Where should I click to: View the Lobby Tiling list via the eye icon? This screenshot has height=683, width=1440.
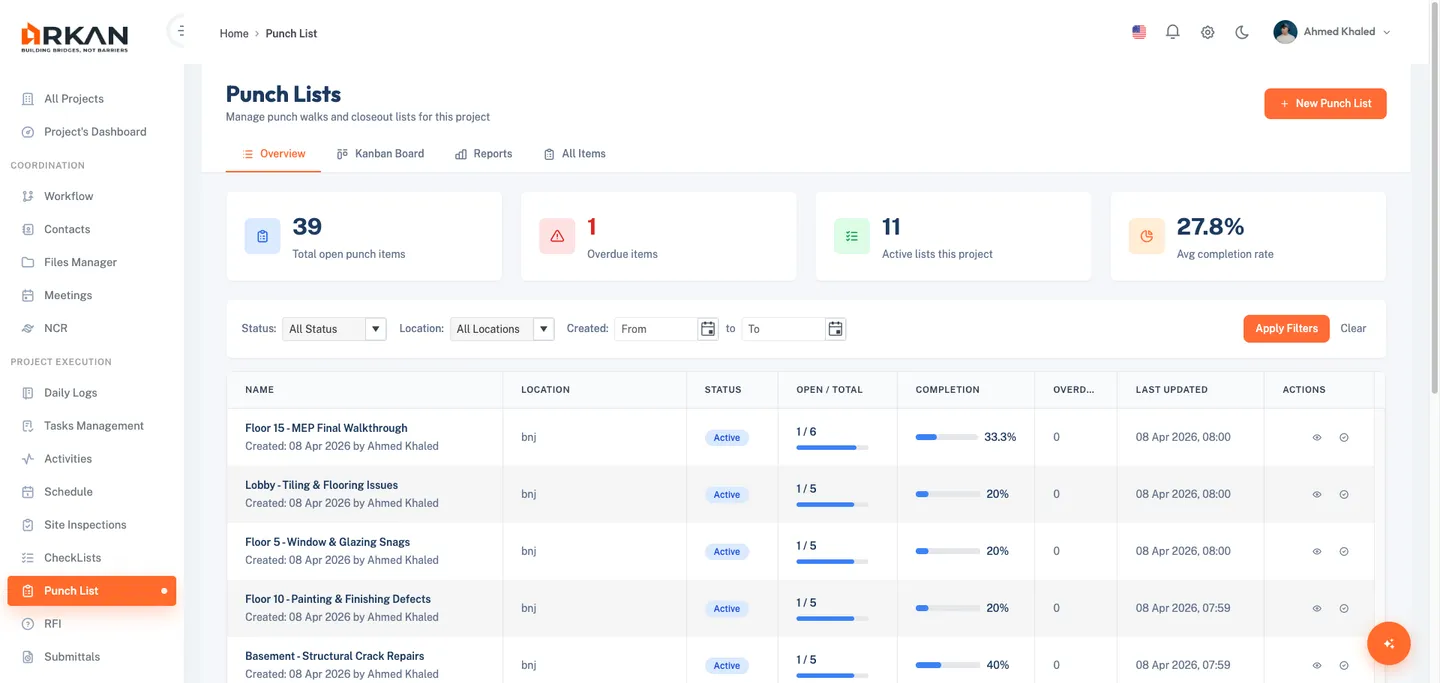click(1317, 495)
